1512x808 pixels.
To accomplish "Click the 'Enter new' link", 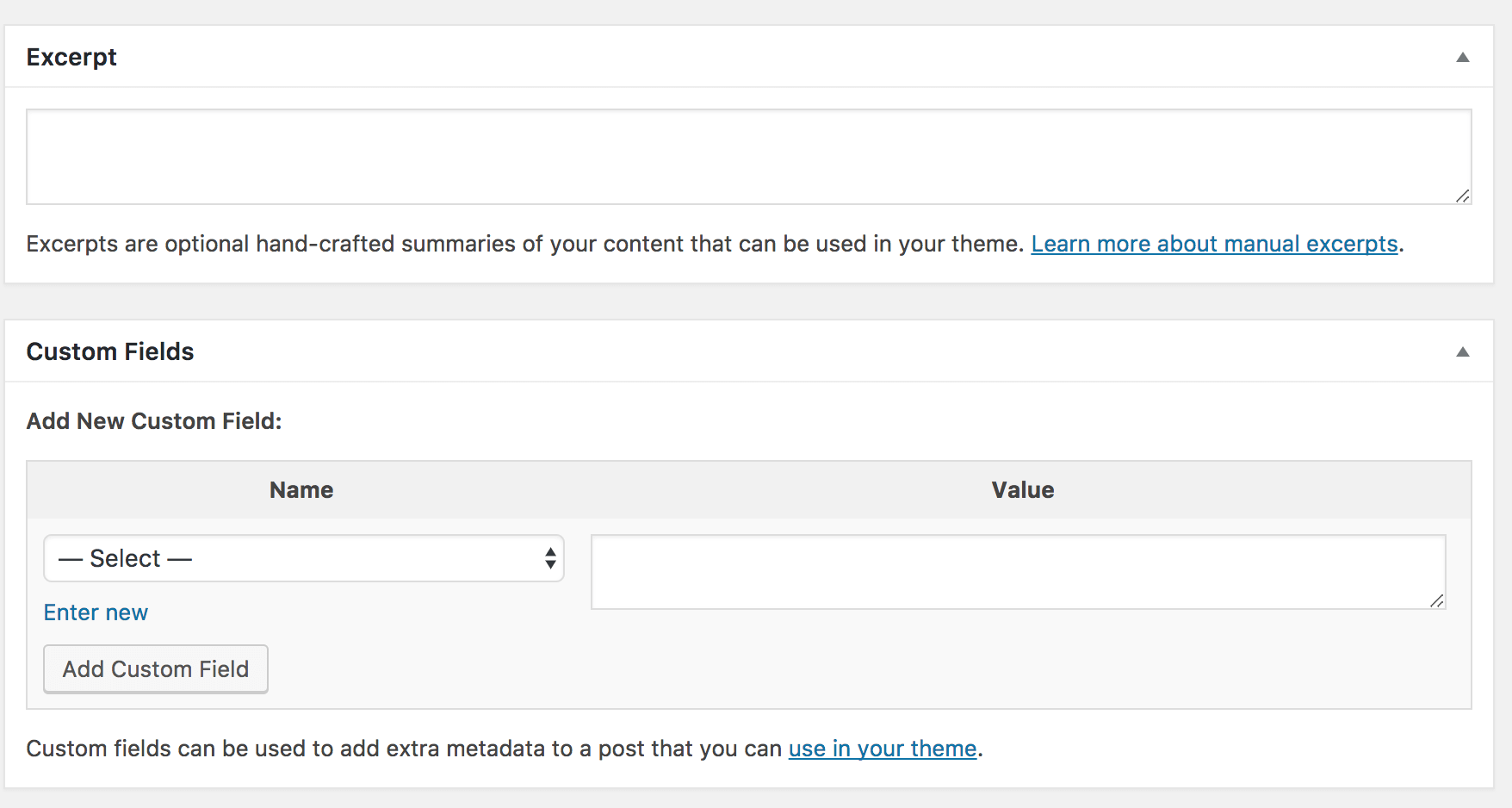I will [96, 612].
